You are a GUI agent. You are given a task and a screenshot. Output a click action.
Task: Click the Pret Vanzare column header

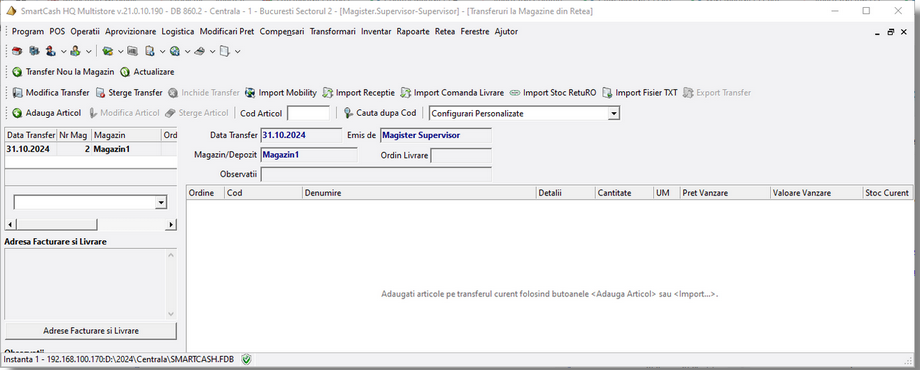(725, 192)
